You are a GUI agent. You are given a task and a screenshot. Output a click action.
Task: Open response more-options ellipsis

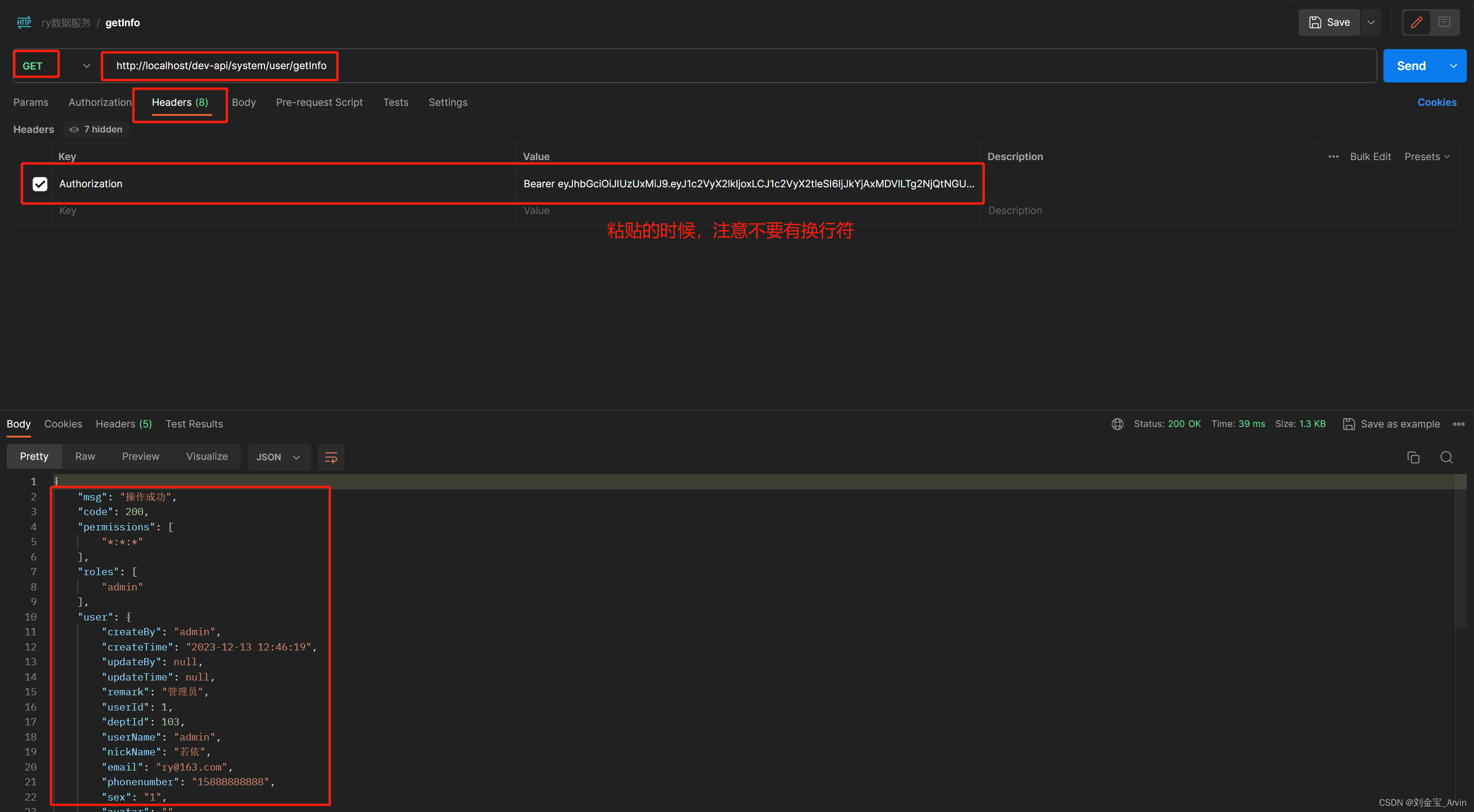pos(1459,424)
